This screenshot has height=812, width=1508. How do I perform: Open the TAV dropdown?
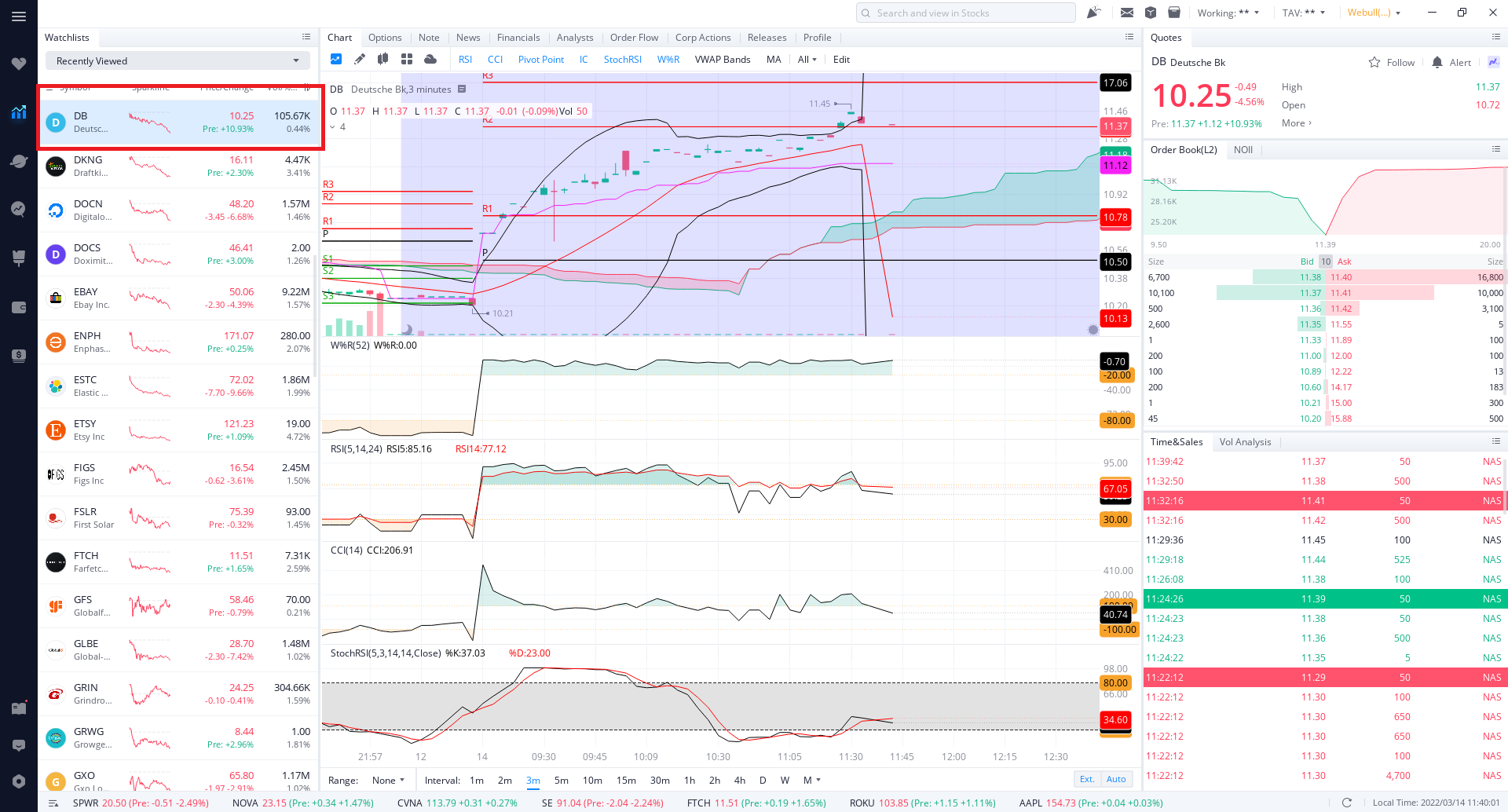coord(1304,13)
